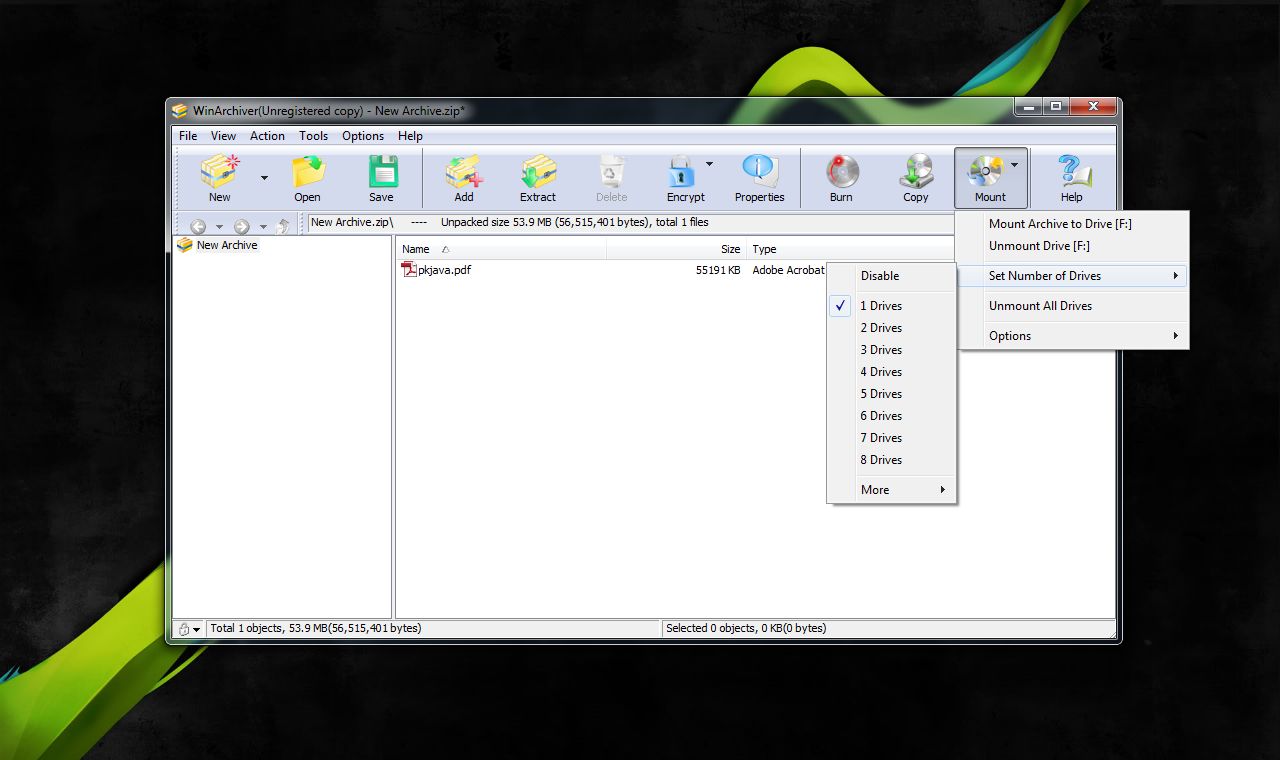Close the WinArchiver window
The image size is (1280, 760).
coord(1093,106)
